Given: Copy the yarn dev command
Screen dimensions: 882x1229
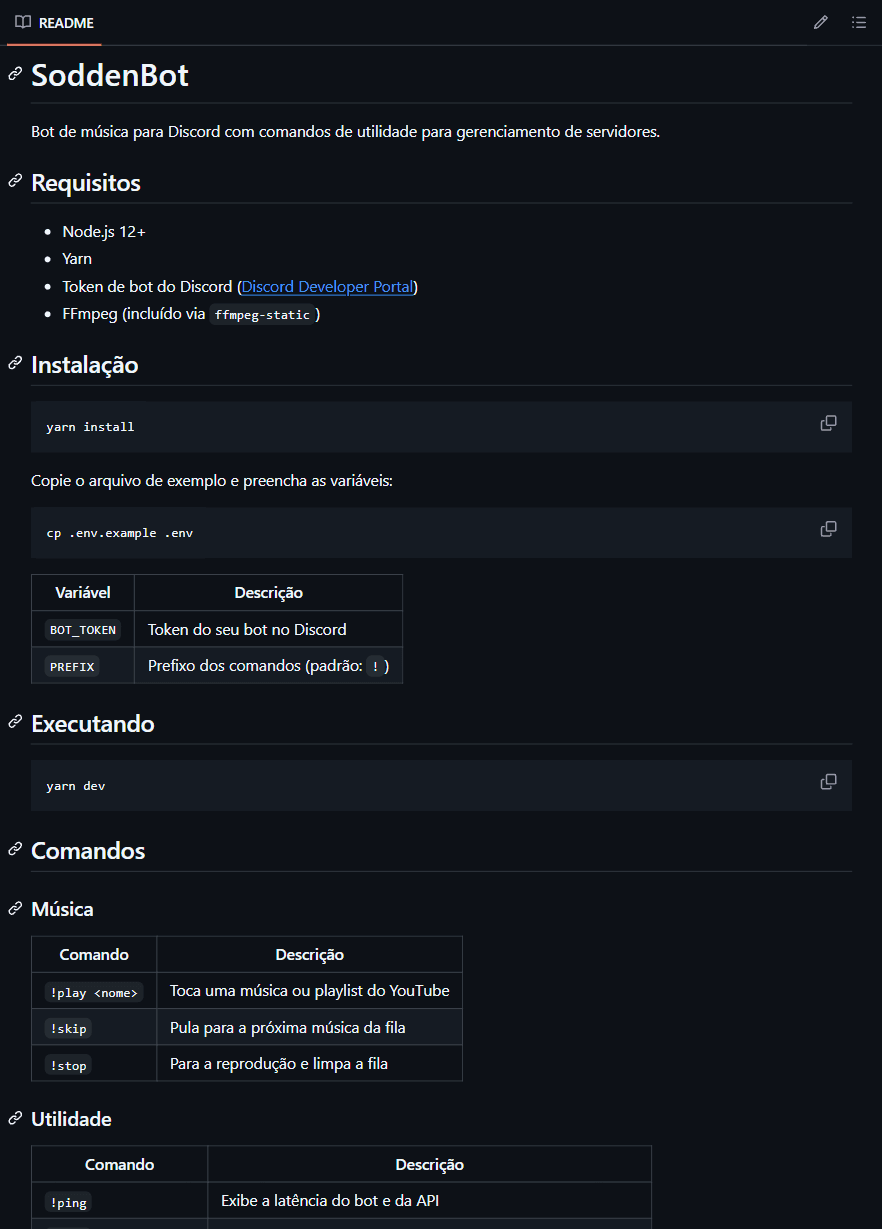Looking at the screenshot, I should point(828,782).
